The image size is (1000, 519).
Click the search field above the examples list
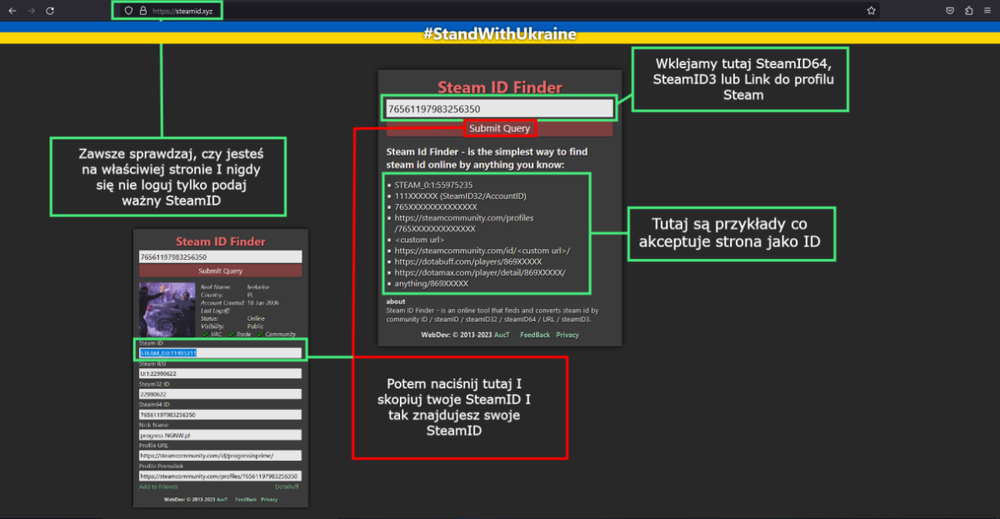(x=499, y=108)
